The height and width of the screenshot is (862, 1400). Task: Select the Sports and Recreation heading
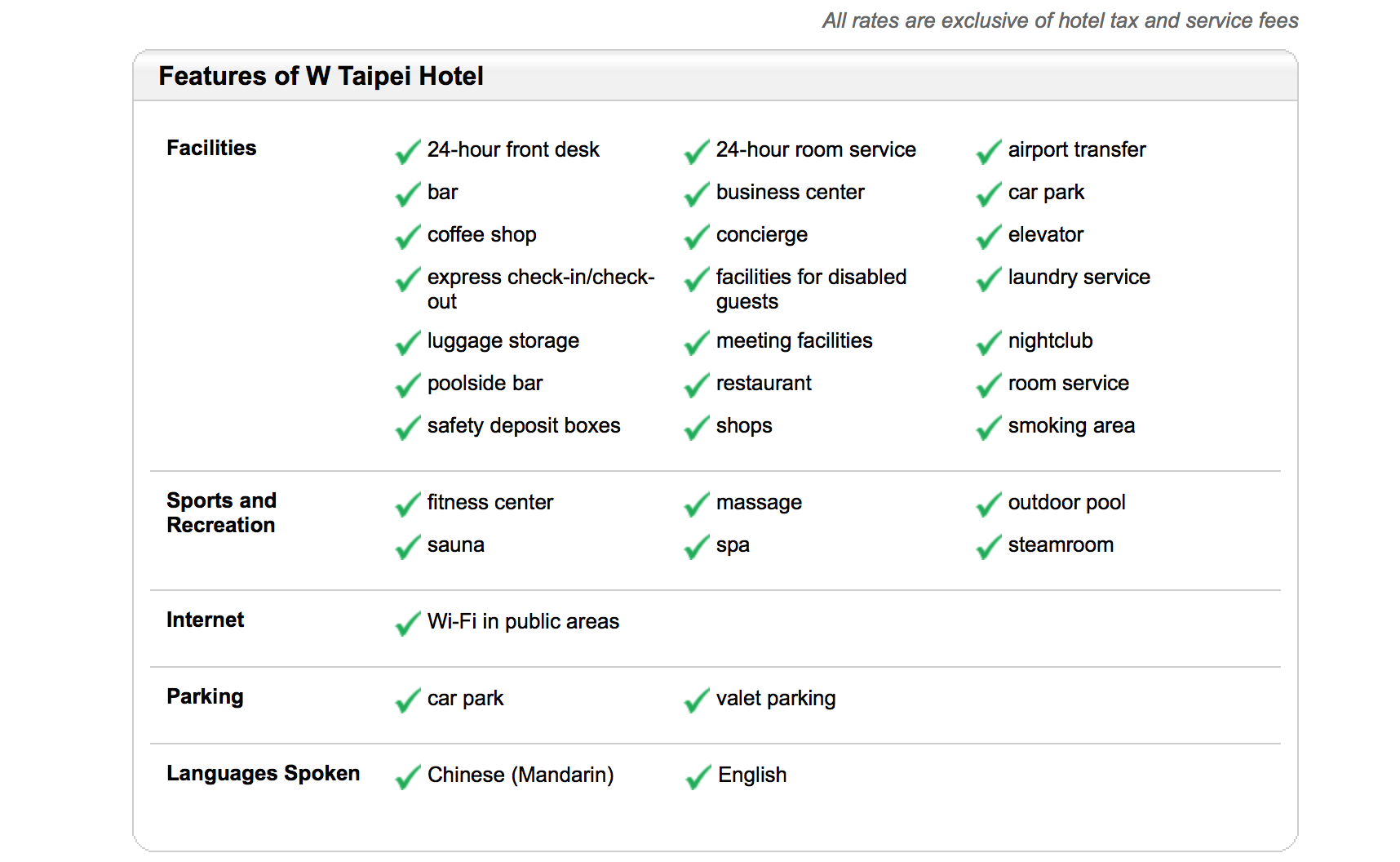[221, 513]
